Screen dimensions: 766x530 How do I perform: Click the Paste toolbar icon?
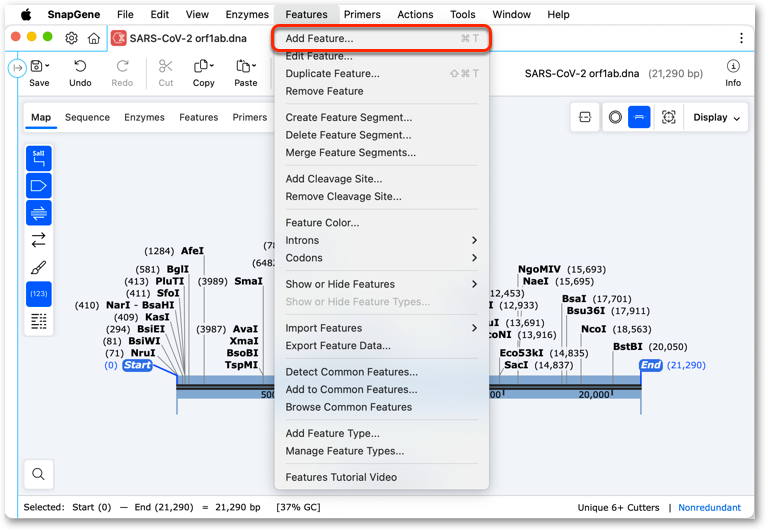(x=243, y=66)
